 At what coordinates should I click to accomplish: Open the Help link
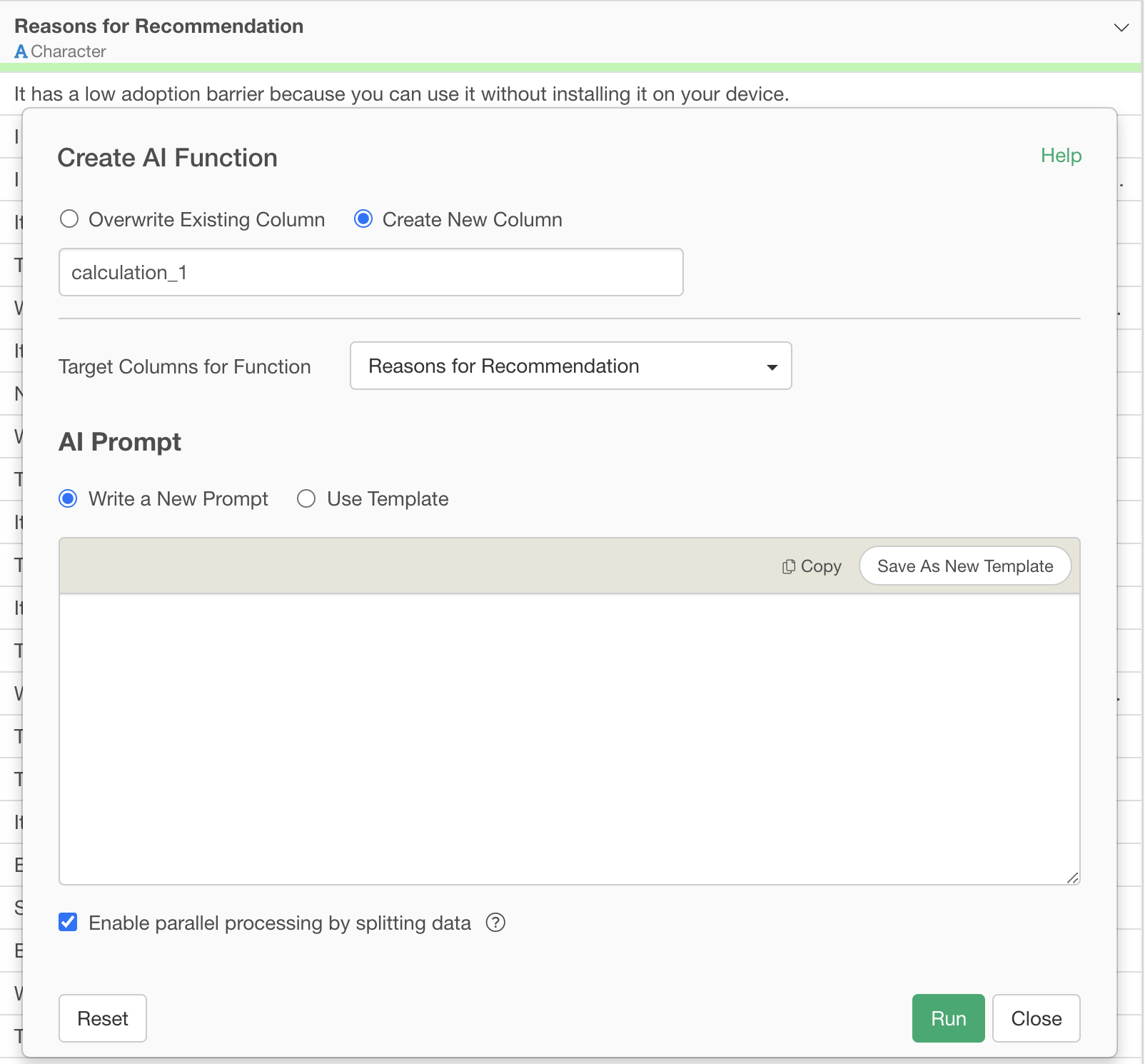click(x=1061, y=156)
